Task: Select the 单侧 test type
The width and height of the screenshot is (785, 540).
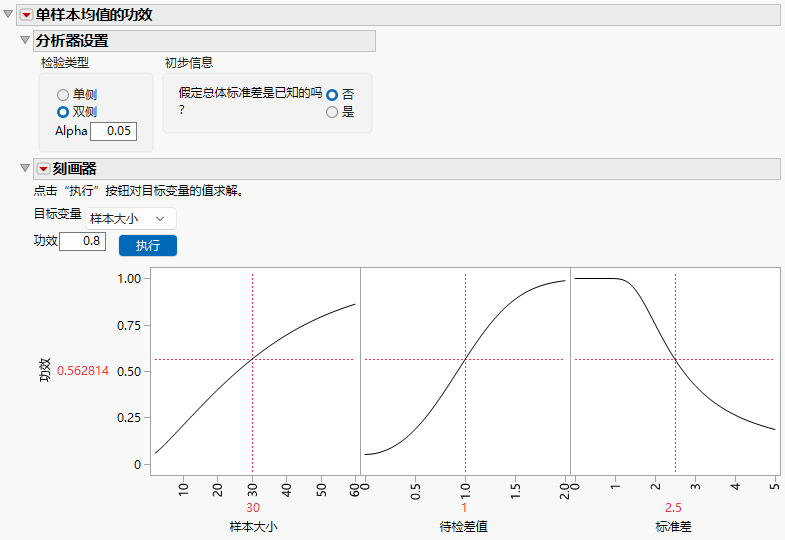Action: [x=63, y=95]
